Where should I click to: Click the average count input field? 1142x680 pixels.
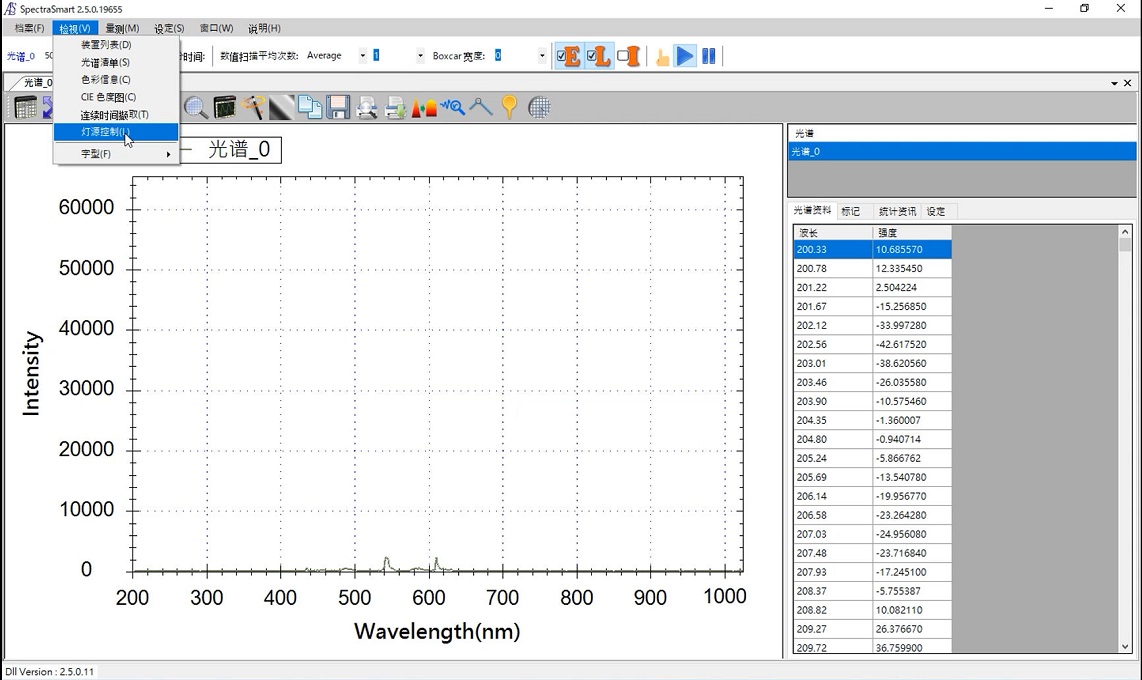[x=393, y=55]
